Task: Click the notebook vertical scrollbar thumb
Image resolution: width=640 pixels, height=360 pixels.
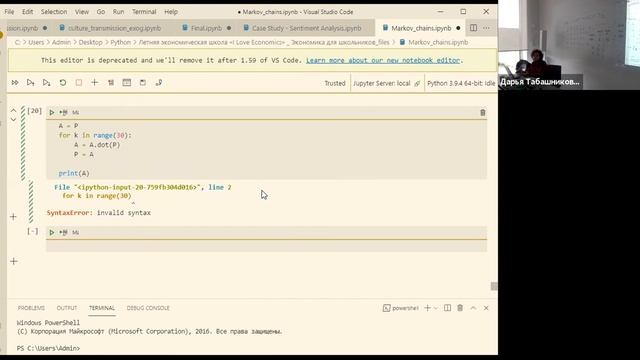Action: click(494, 286)
